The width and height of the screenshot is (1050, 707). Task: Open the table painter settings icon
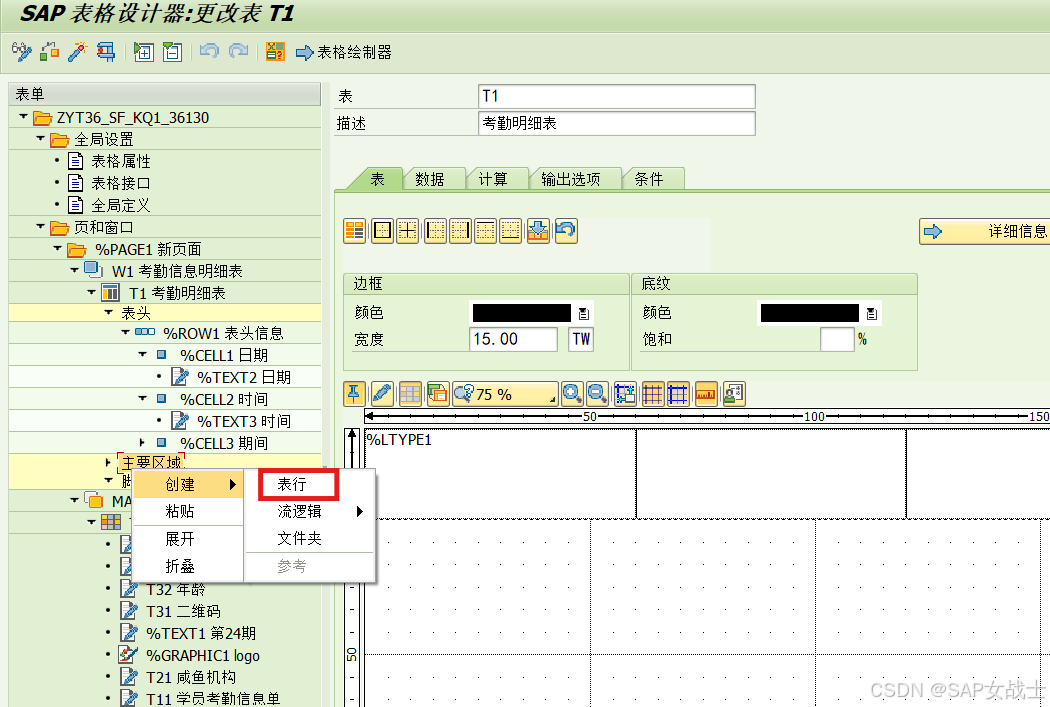[734, 394]
